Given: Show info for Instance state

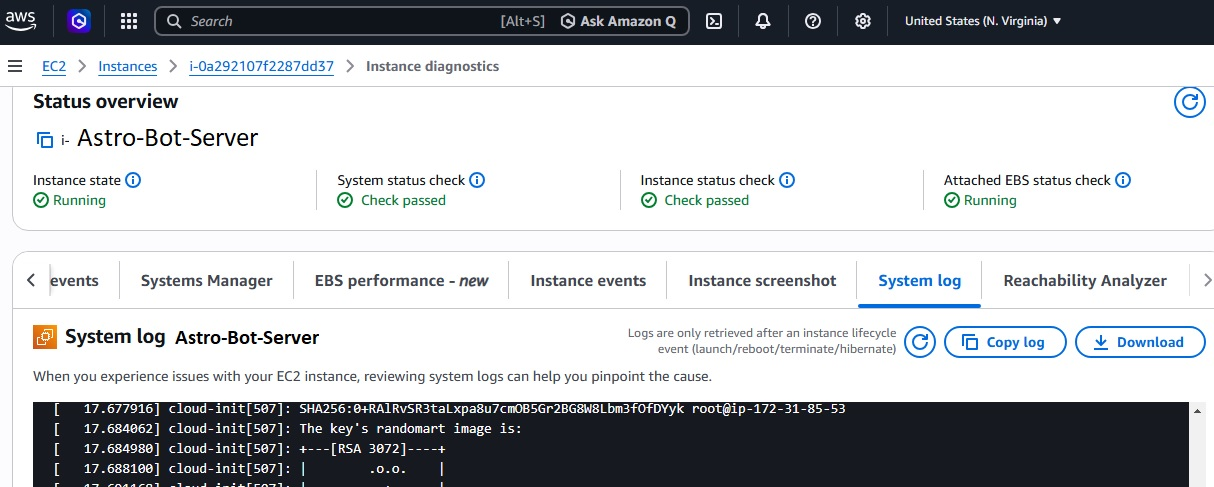Looking at the screenshot, I should pyautogui.click(x=133, y=180).
